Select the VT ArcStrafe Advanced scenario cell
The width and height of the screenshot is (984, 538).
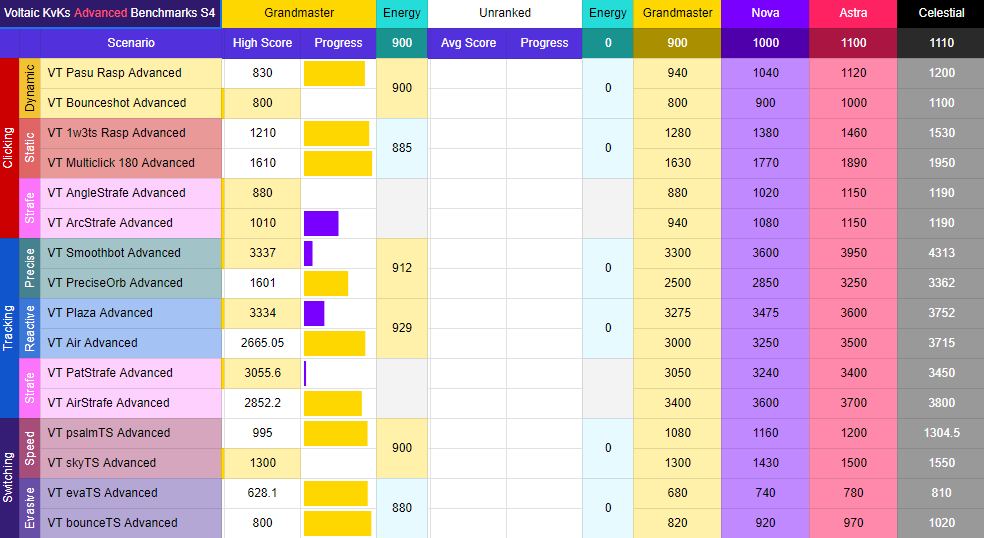(131, 223)
